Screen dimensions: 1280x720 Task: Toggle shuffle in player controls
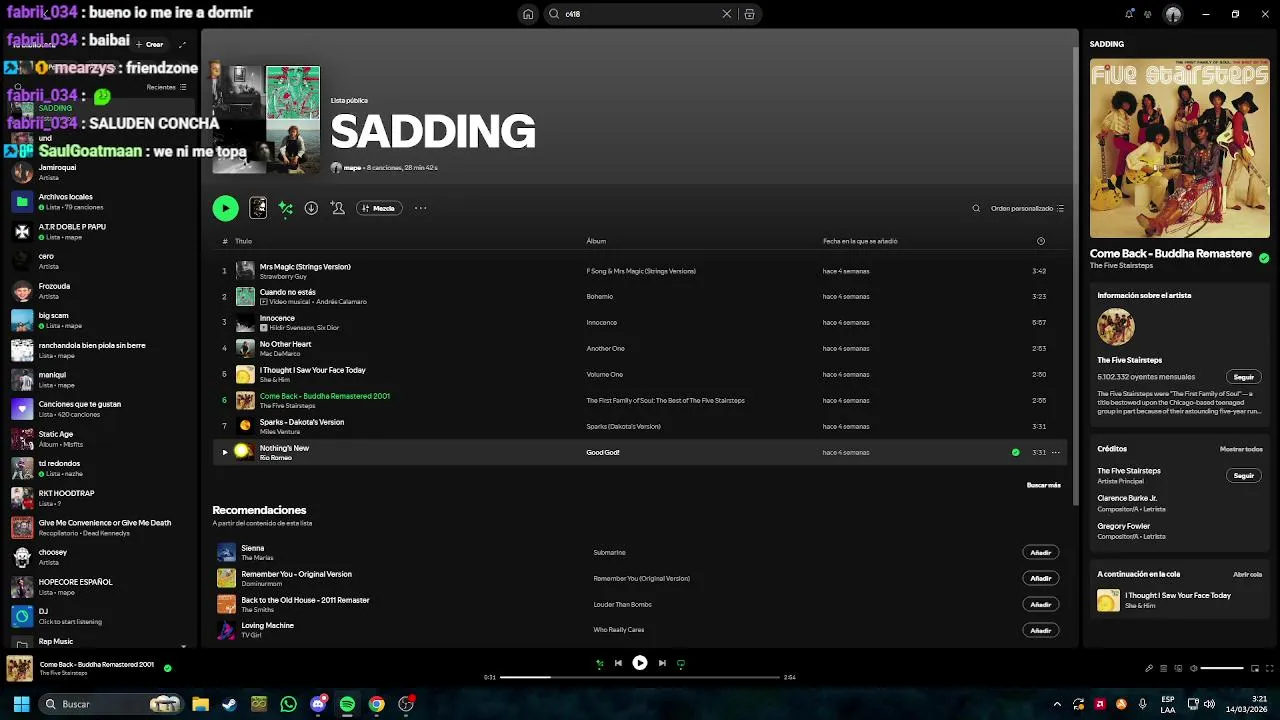(599, 663)
